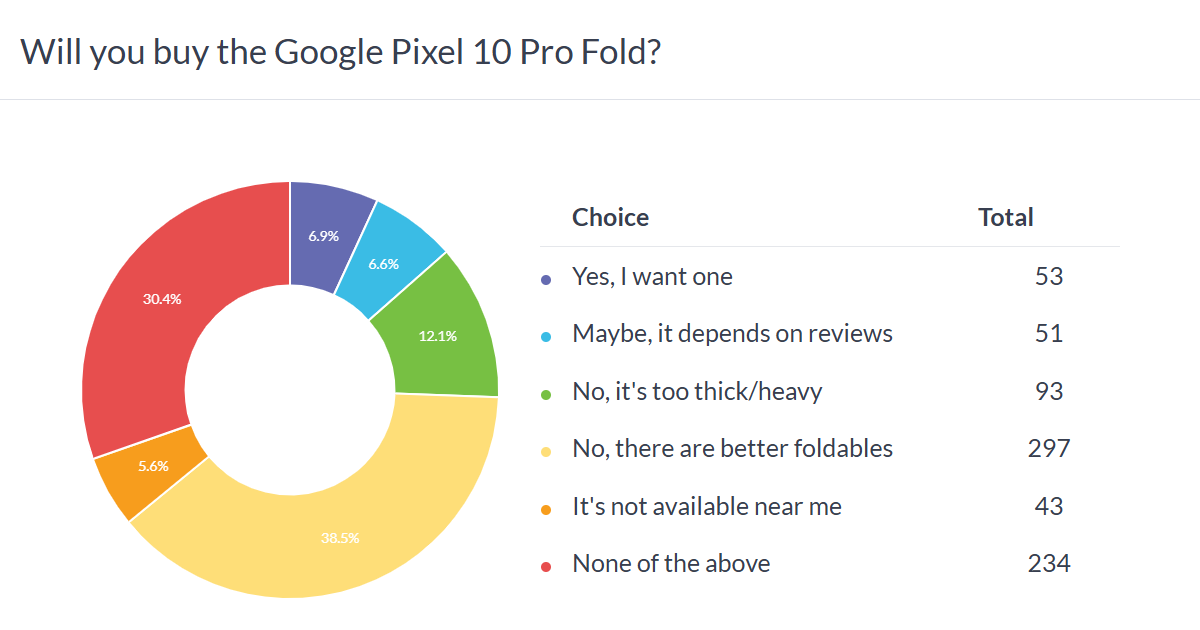Click the poll title about Pixel 10 Pro Fold

click(x=341, y=52)
